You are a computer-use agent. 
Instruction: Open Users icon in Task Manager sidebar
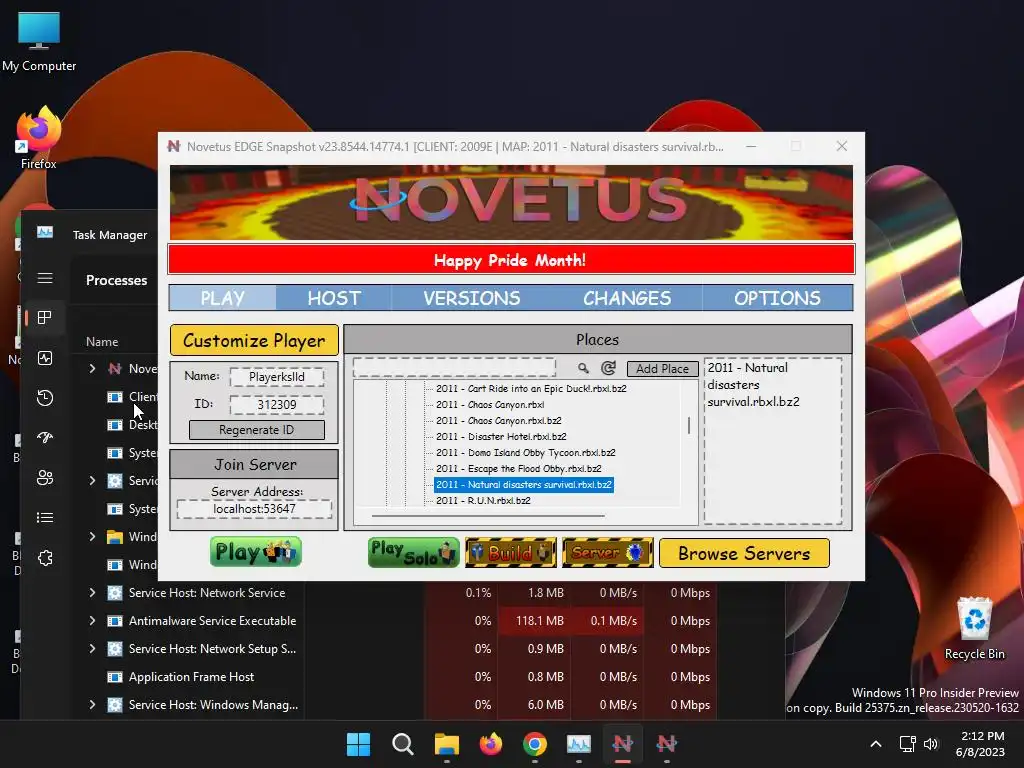tap(45, 477)
